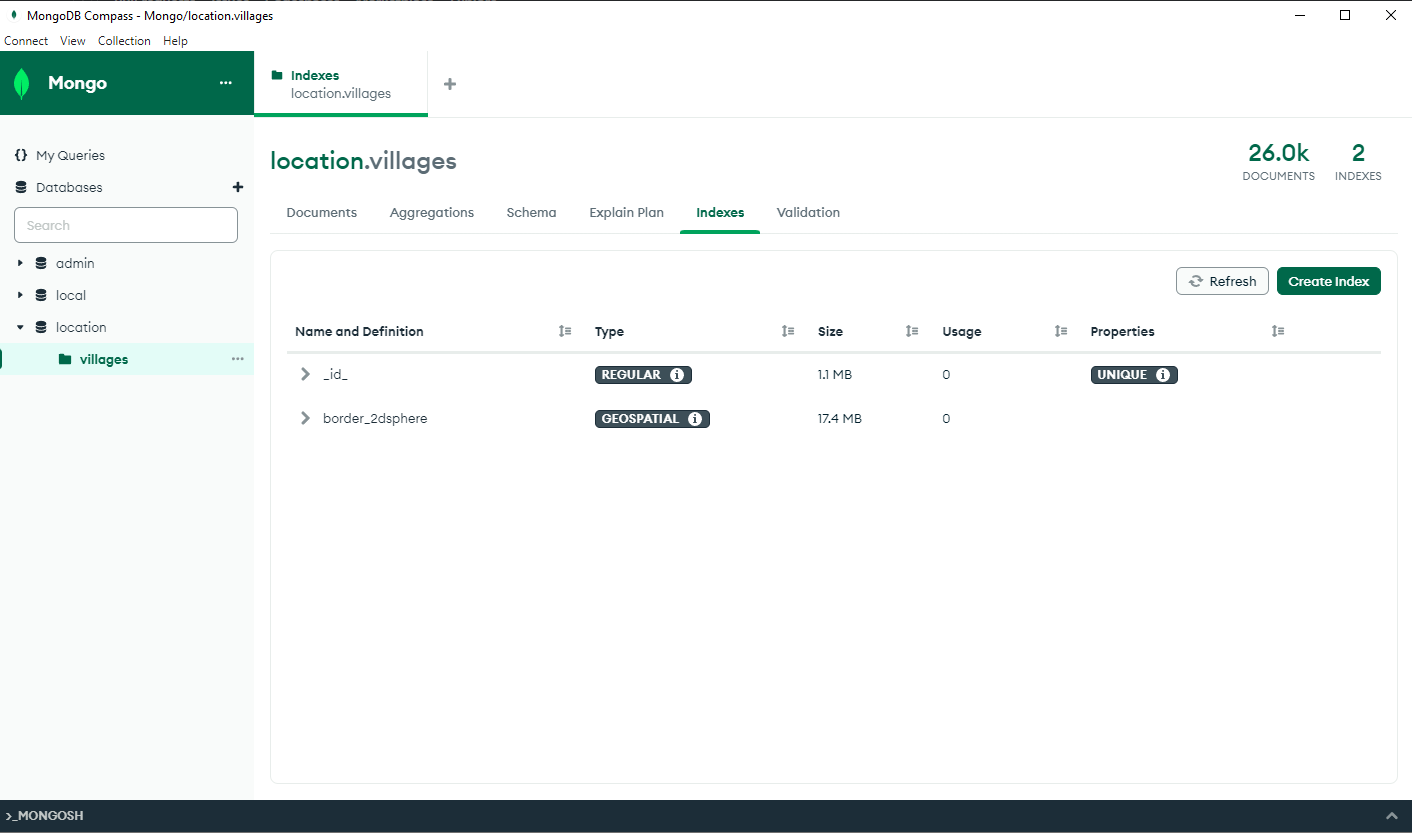Image resolution: width=1412 pixels, height=833 pixels.
Task: Open the Connect menu
Action: [26, 41]
